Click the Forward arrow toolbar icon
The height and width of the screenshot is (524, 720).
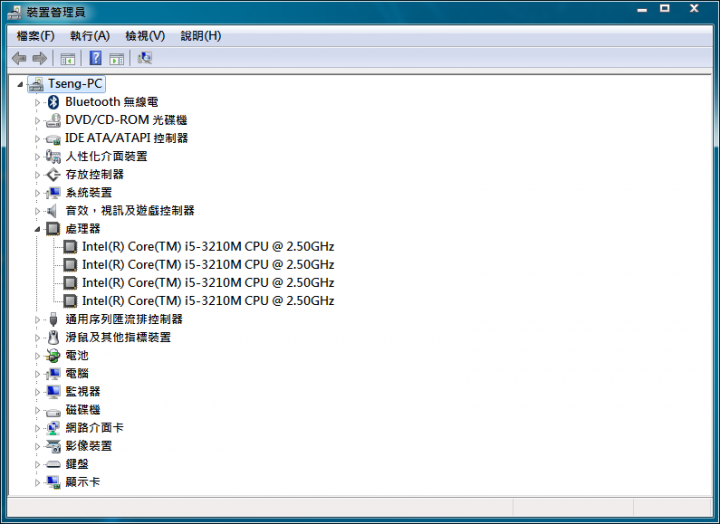point(40,58)
